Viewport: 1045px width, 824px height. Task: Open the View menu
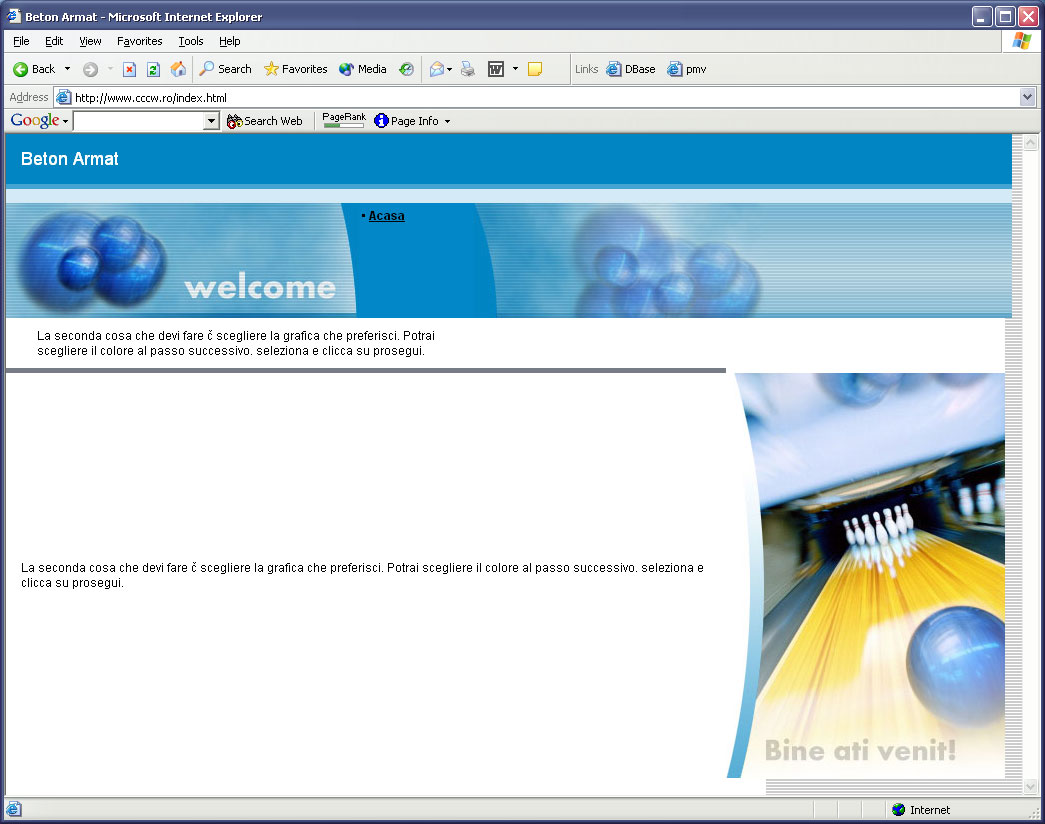[x=90, y=41]
